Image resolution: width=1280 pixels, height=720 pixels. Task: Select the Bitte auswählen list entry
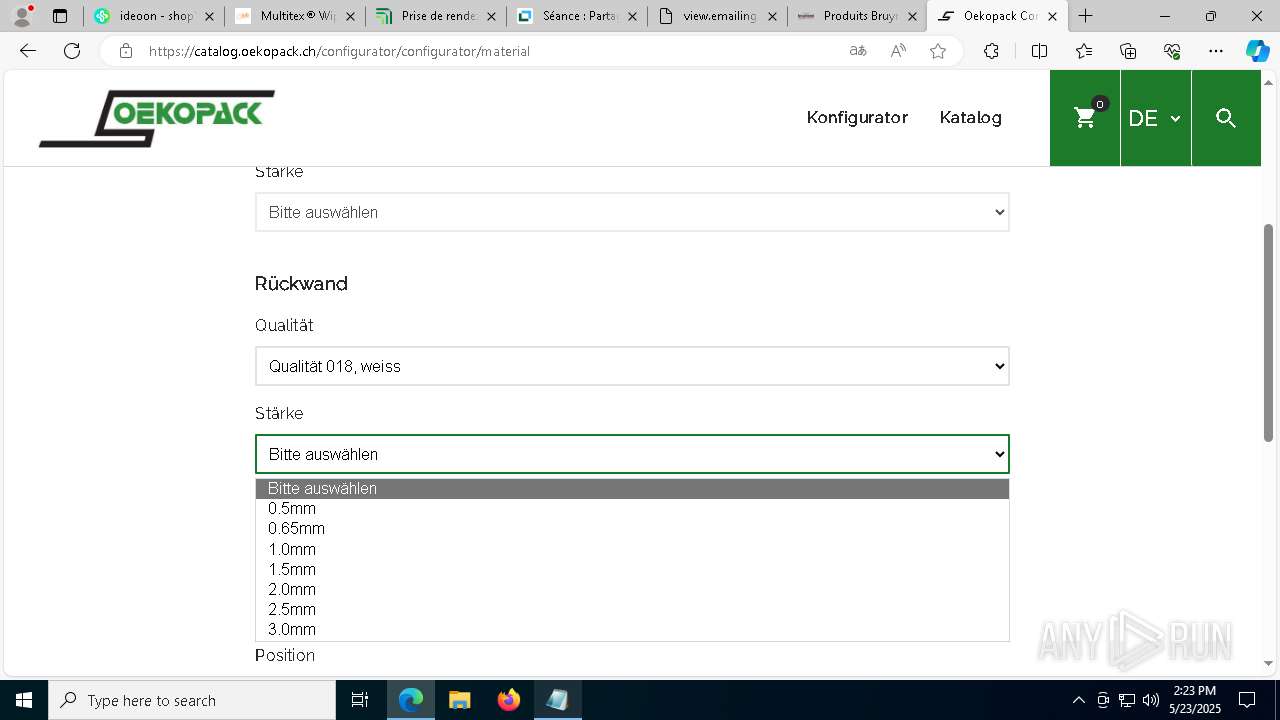(x=632, y=489)
